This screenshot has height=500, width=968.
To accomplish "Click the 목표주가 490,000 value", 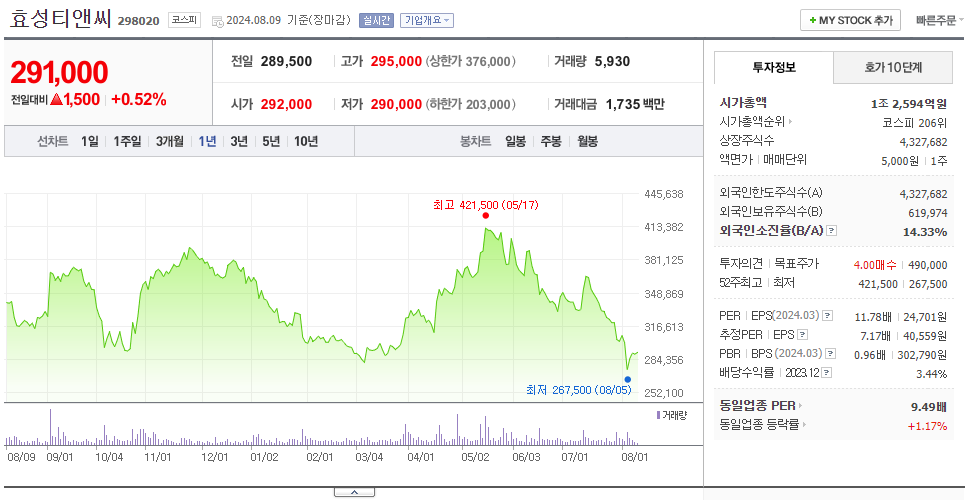I will coord(928,265).
